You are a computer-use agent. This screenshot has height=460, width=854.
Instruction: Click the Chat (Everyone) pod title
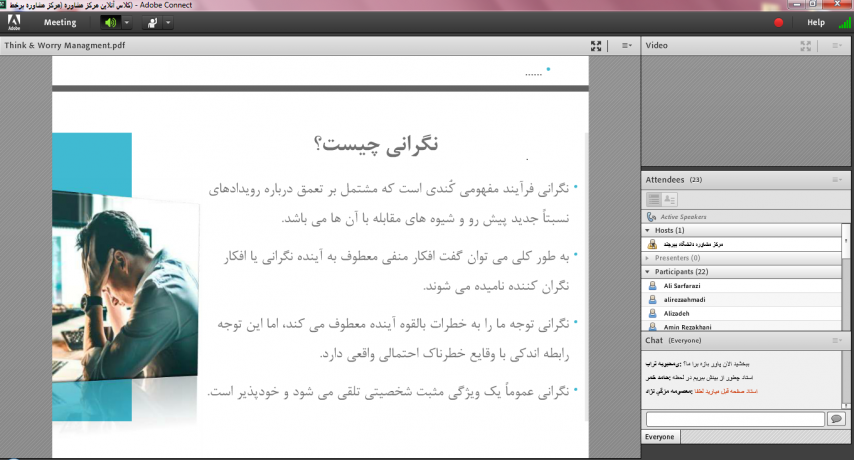click(673, 340)
